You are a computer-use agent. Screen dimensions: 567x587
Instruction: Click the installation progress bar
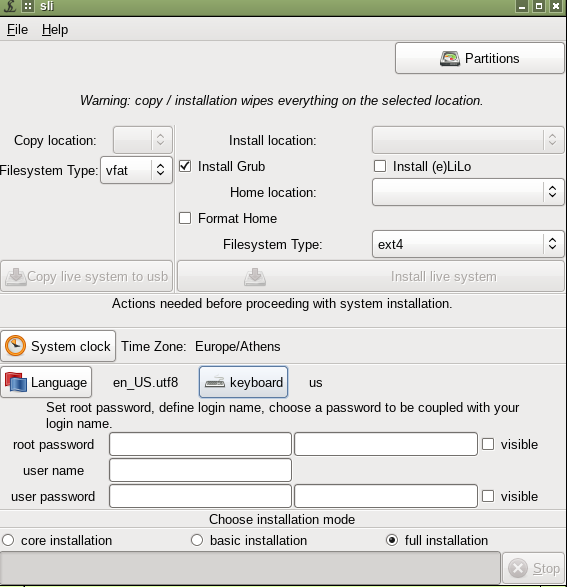250,568
